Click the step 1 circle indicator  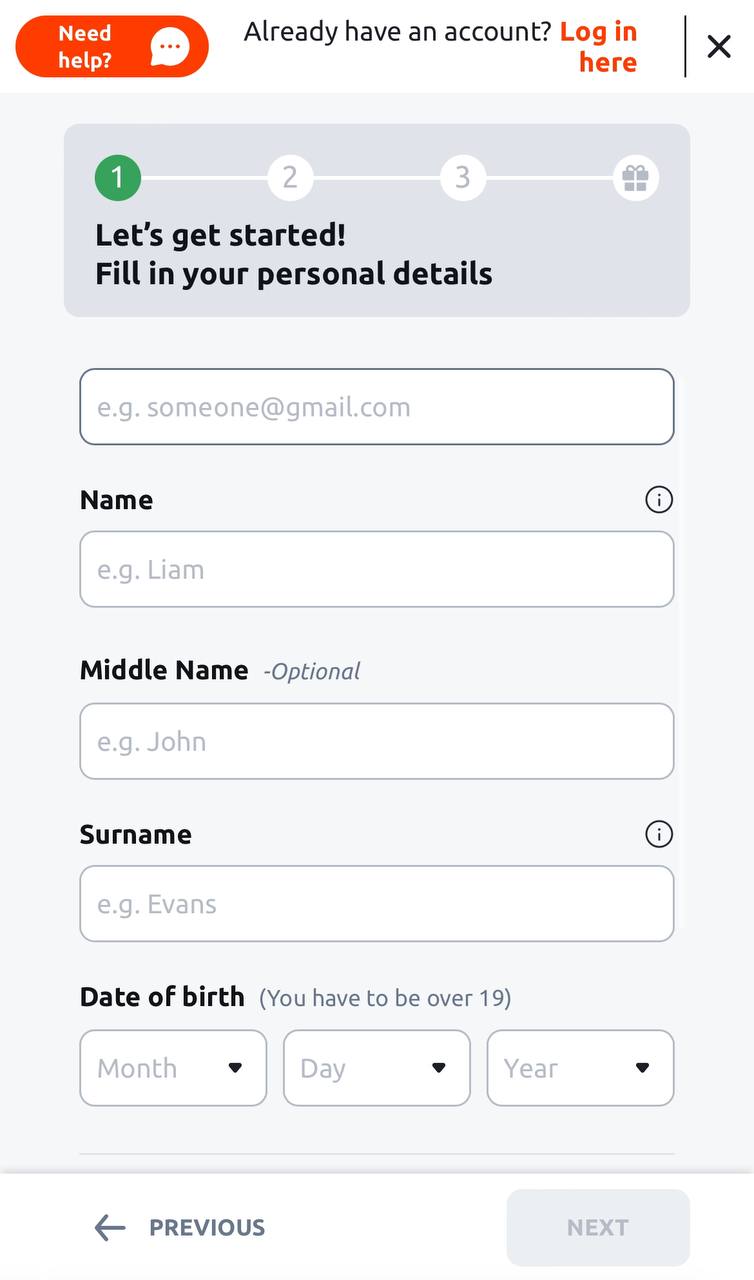pyautogui.click(x=118, y=178)
